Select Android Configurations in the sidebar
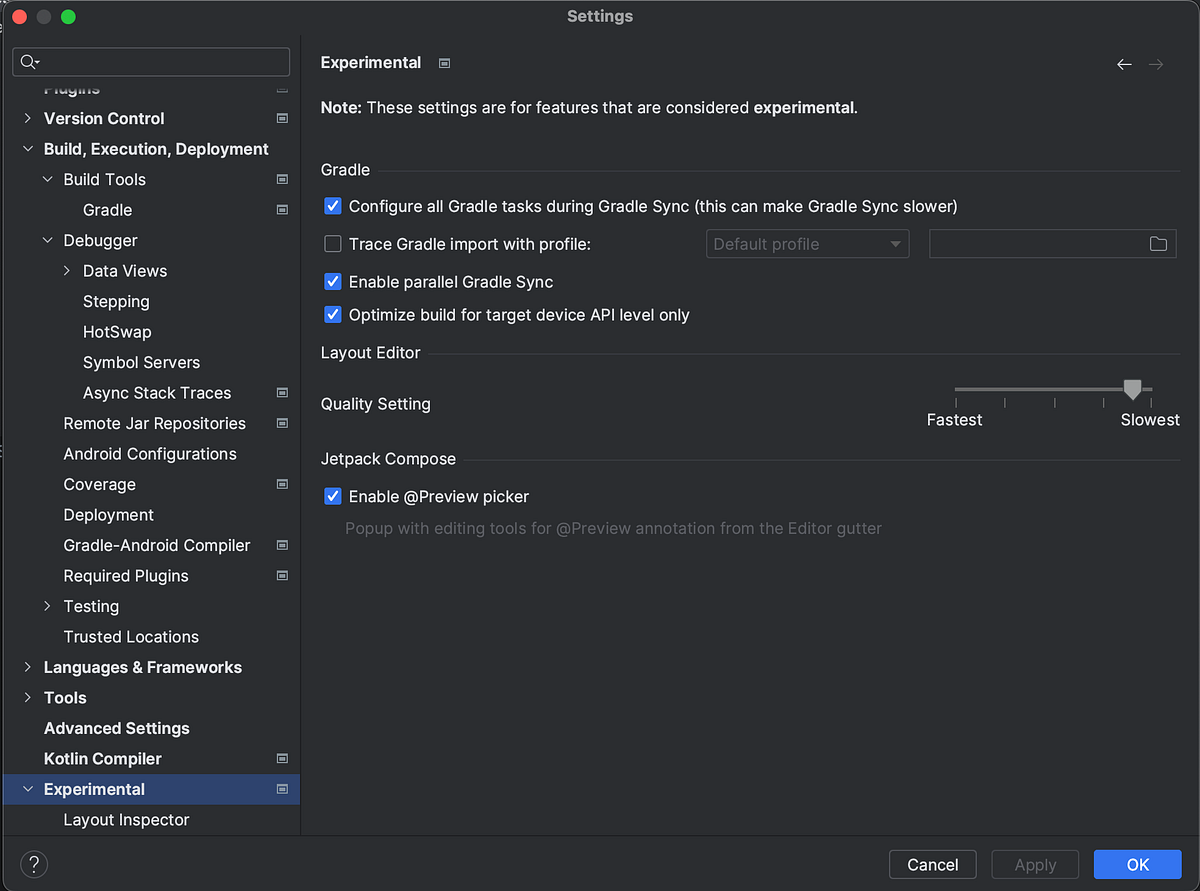 150,454
